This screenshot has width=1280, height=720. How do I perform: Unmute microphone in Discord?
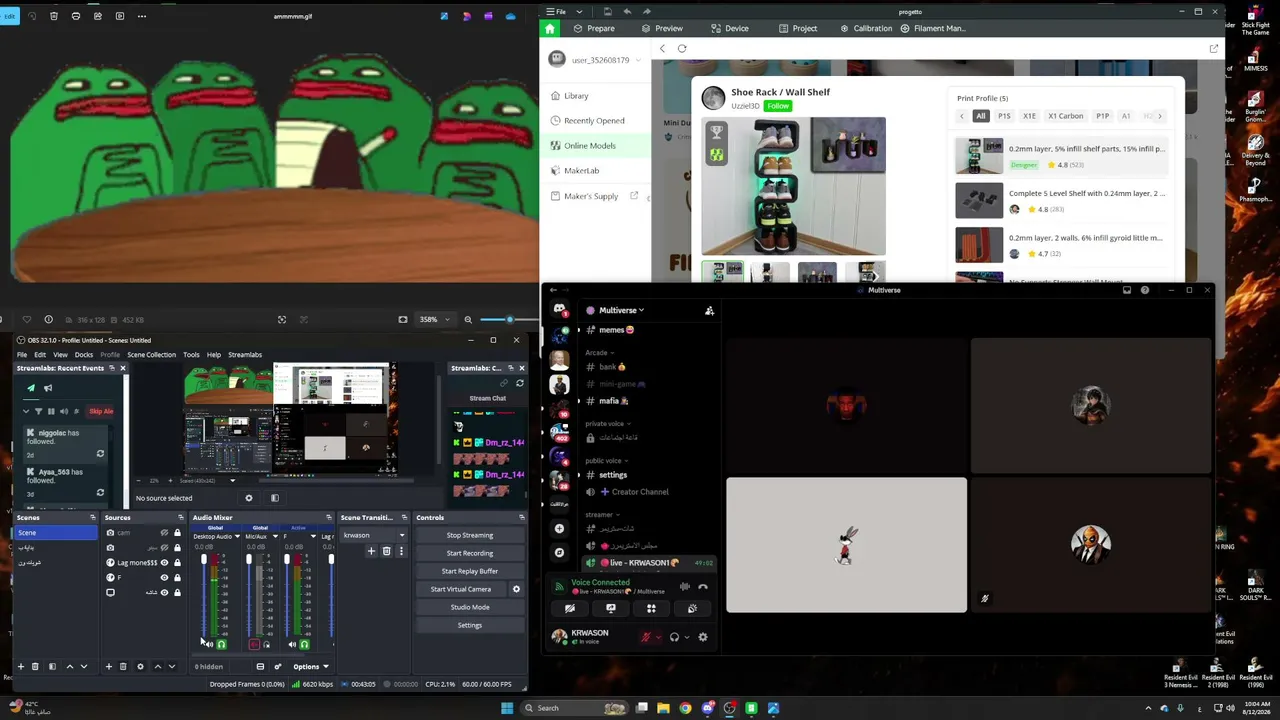tap(646, 637)
